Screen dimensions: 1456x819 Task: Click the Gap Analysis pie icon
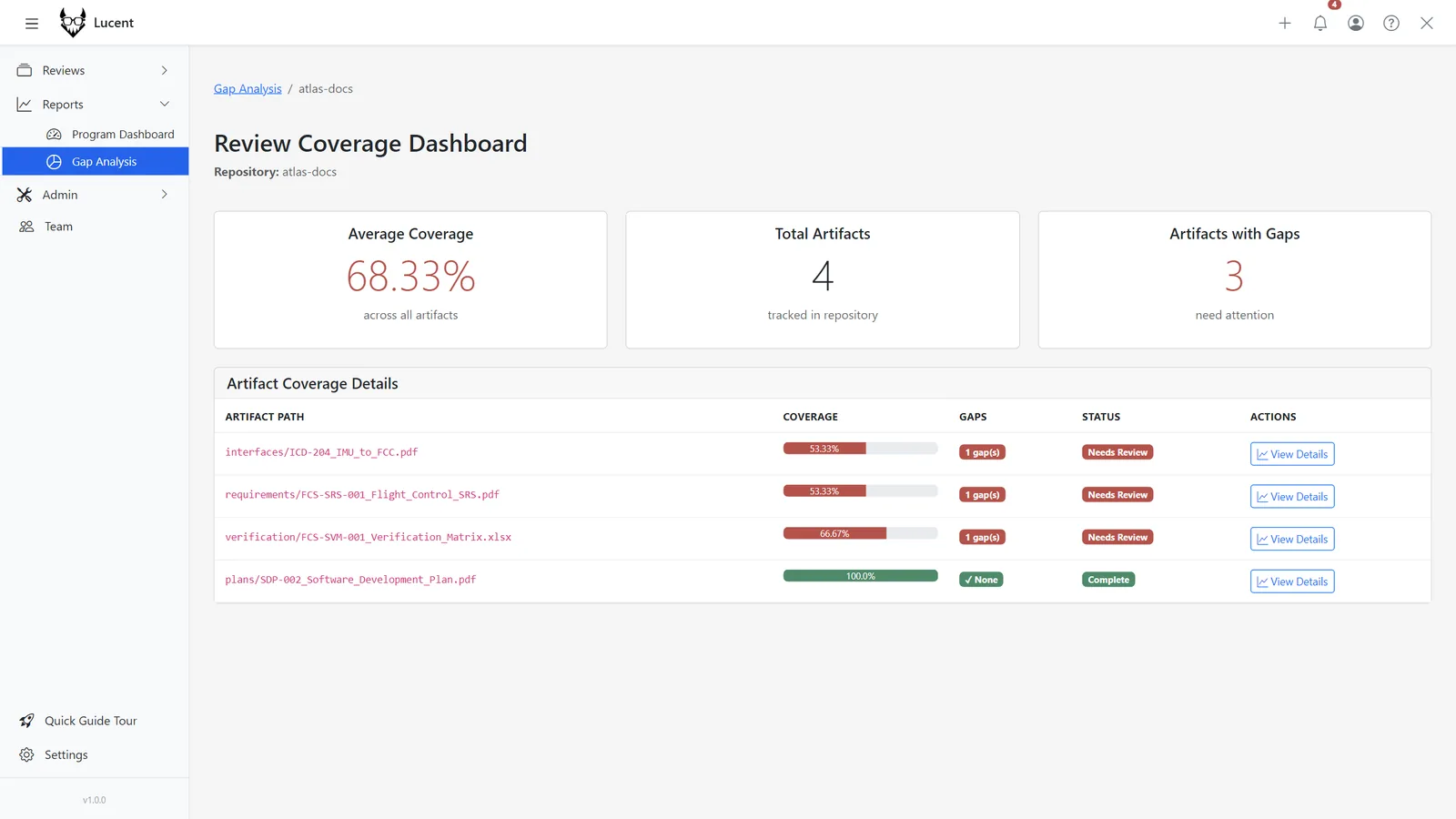tap(54, 162)
